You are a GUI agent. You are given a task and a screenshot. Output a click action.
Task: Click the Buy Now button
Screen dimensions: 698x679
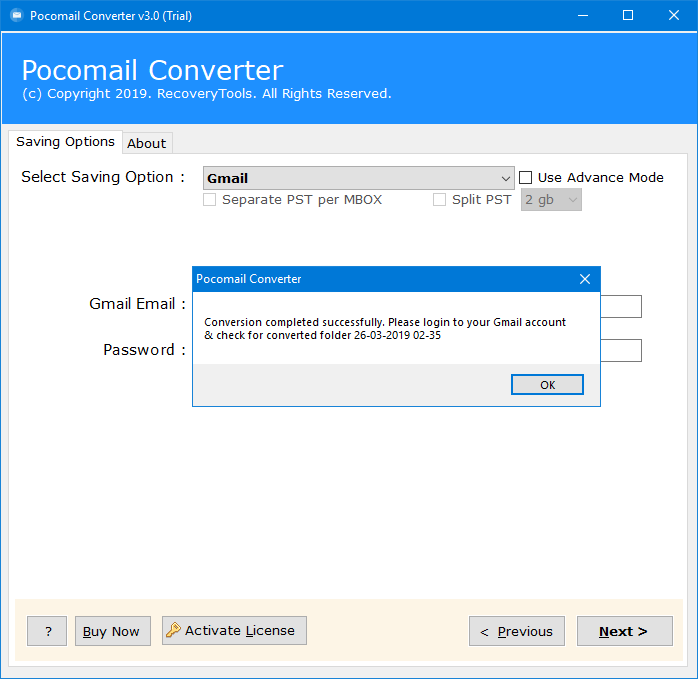click(113, 631)
